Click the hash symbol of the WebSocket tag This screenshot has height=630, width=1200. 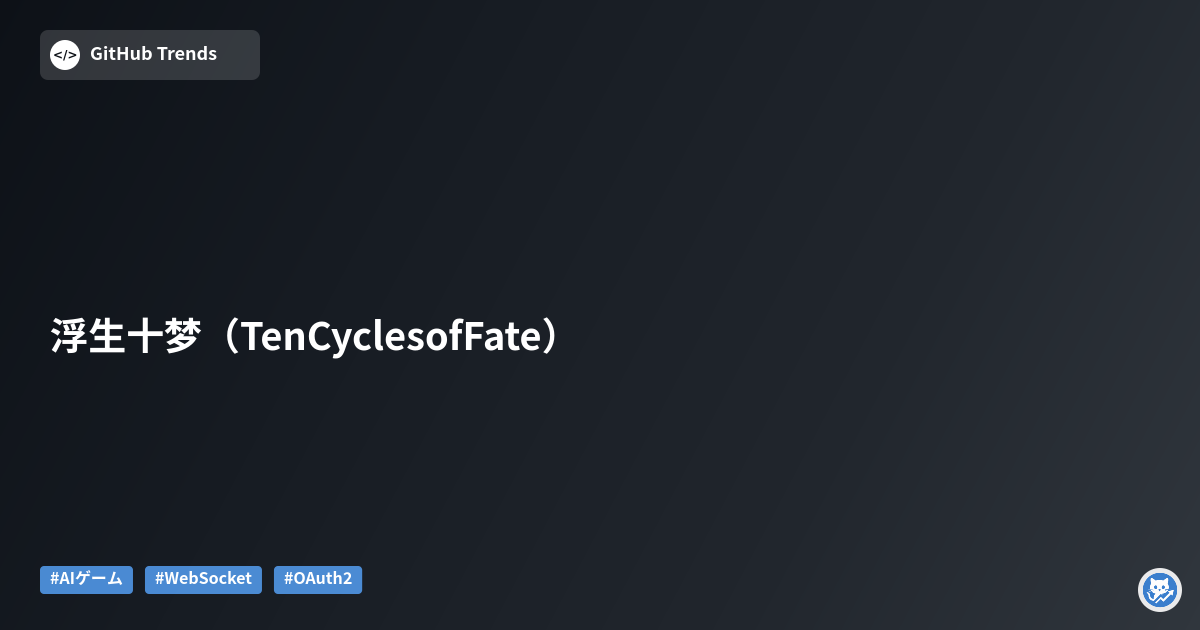[x=159, y=579]
